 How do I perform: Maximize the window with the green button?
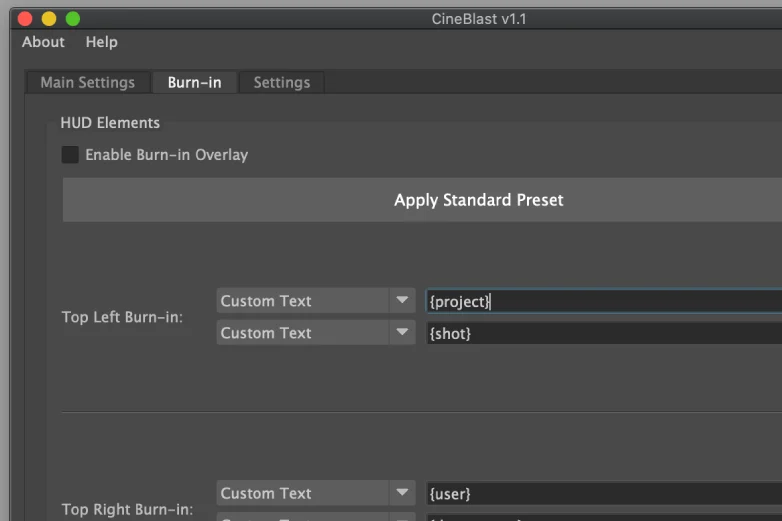[73, 19]
